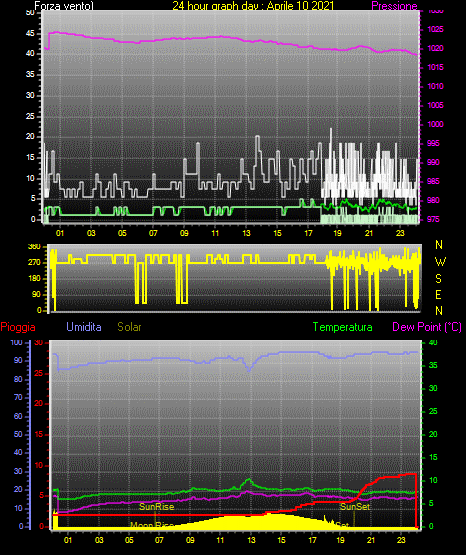The image size is (466, 555).
Task: Click the Pioggia legend label
Action: 18,327
